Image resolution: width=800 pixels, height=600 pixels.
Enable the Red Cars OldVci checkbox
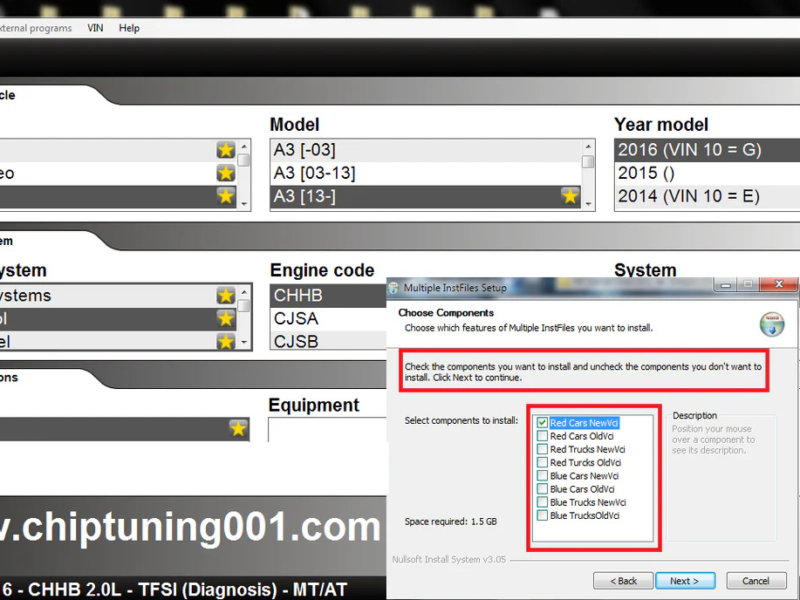click(542, 437)
